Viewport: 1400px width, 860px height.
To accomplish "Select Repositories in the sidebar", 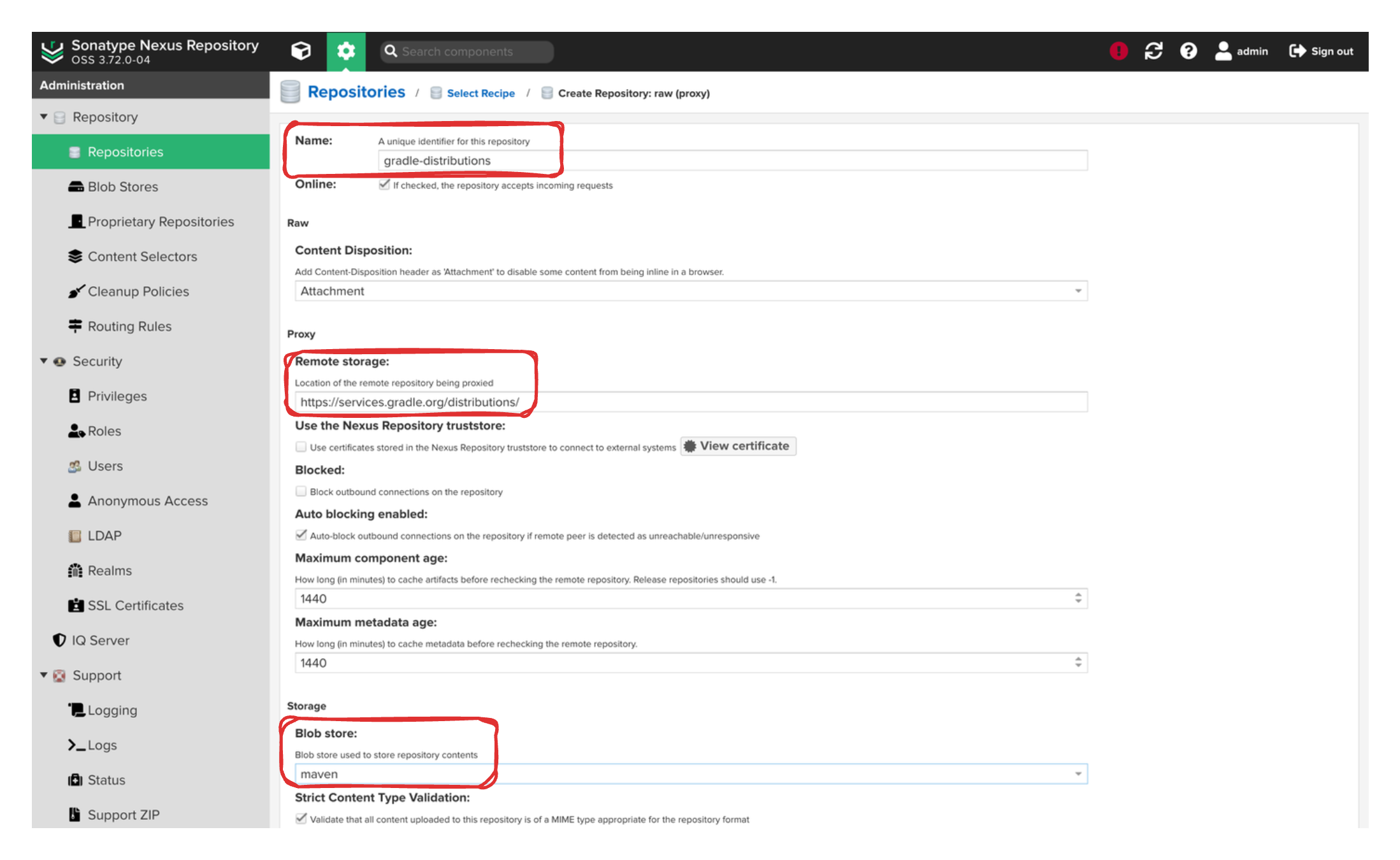I will (150, 152).
